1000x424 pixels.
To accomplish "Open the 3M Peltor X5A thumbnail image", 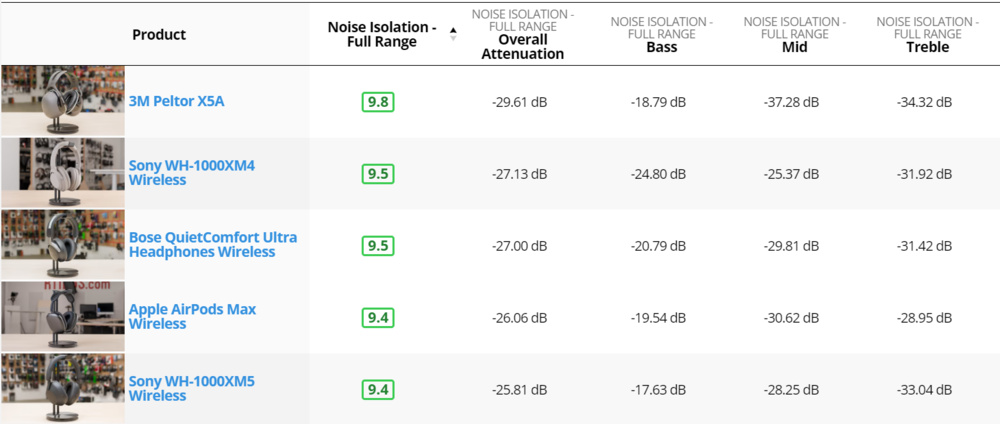I will (63, 101).
